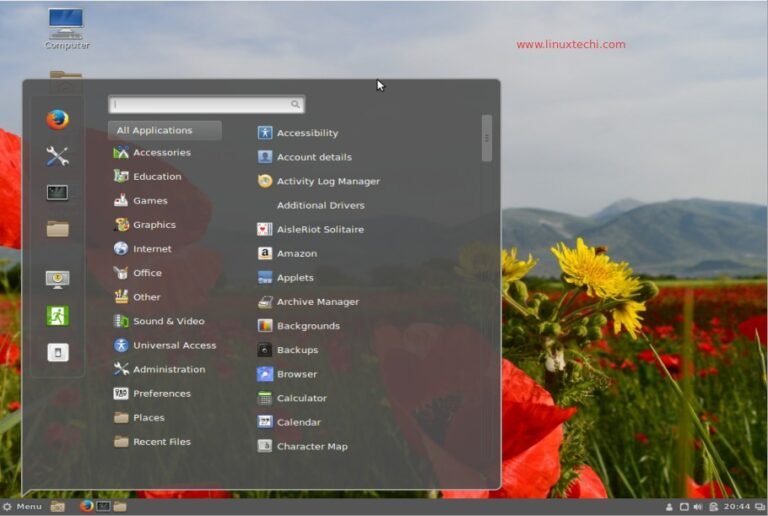
Task: Open Applets settings
Action: click(x=286, y=278)
